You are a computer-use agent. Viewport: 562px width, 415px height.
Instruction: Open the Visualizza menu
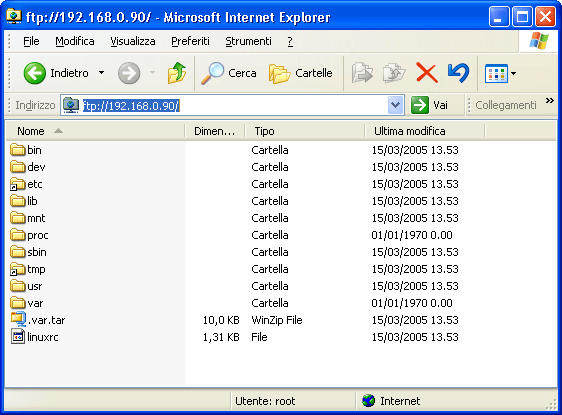[133, 41]
